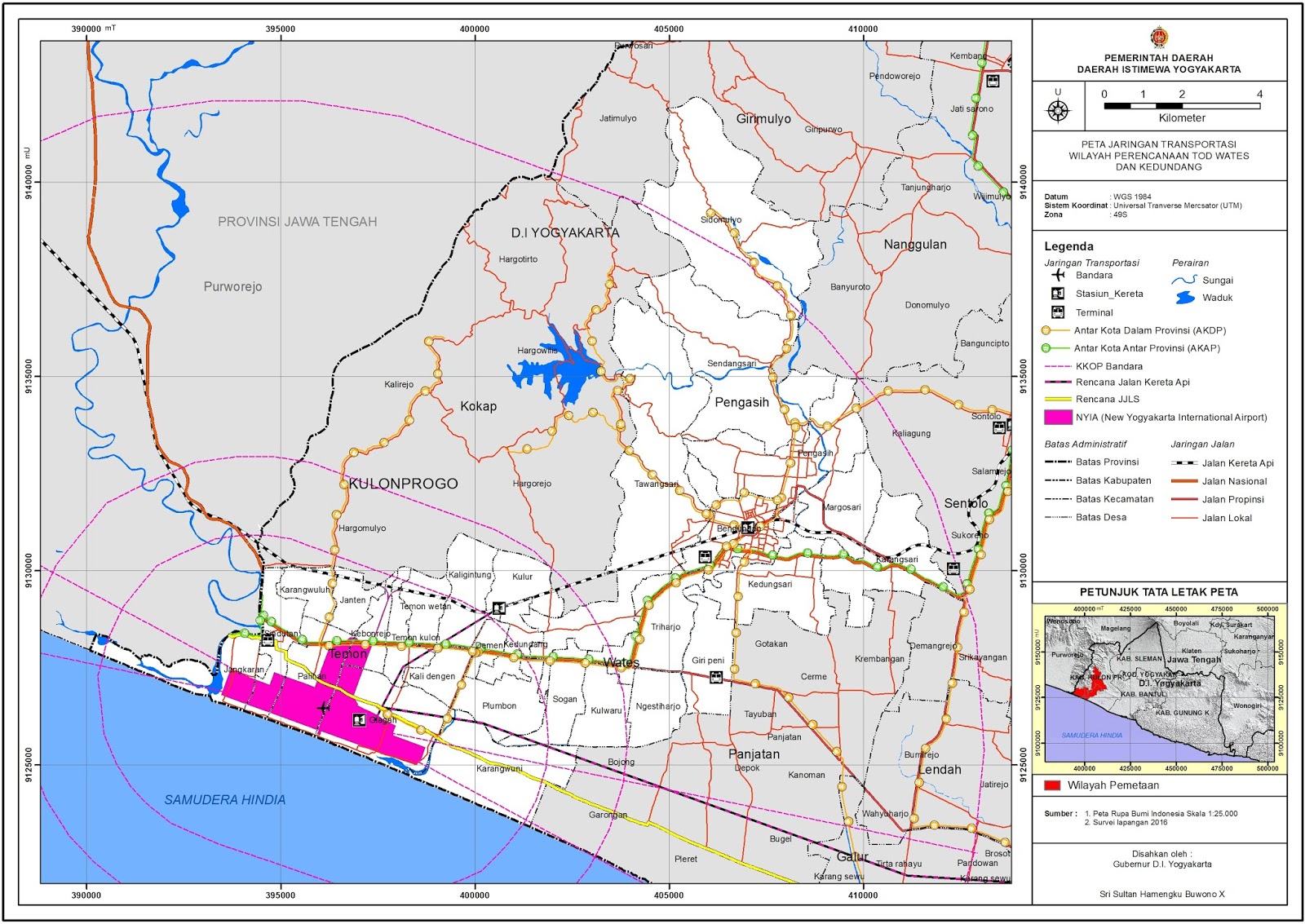The image size is (1305, 924).
Task: Click the station marker beside Temon wetan
Action: (x=498, y=608)
